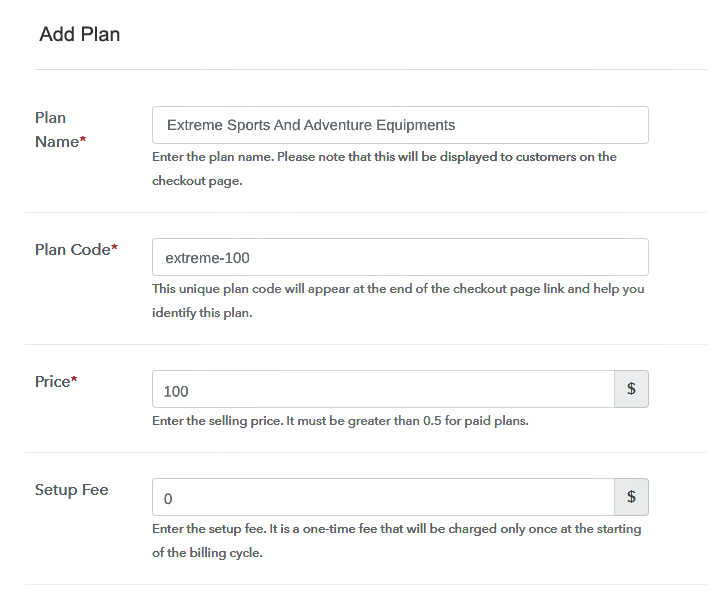Click the red asterisk next to Plan Code
The width and height of the screenshot is (726, 596).
click(114, 247)
